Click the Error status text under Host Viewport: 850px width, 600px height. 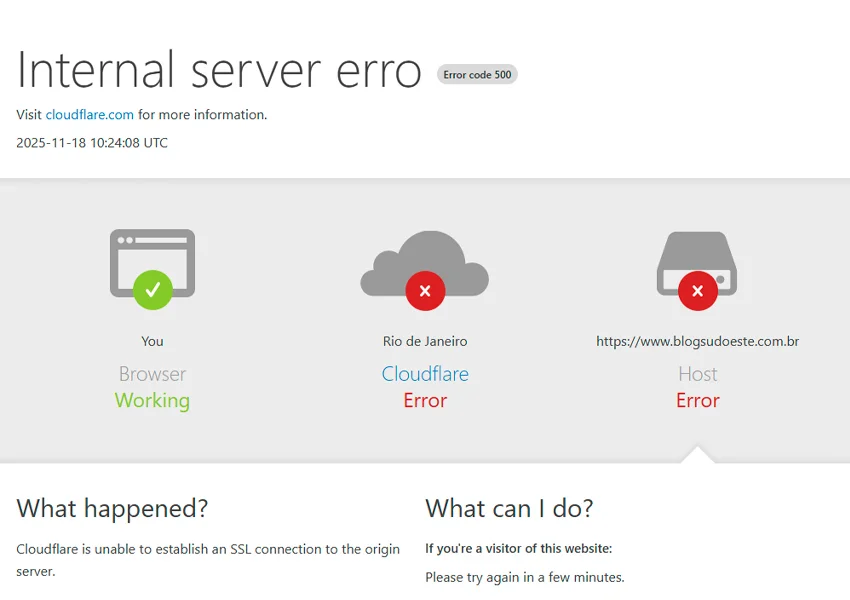(x=697, y=400)
